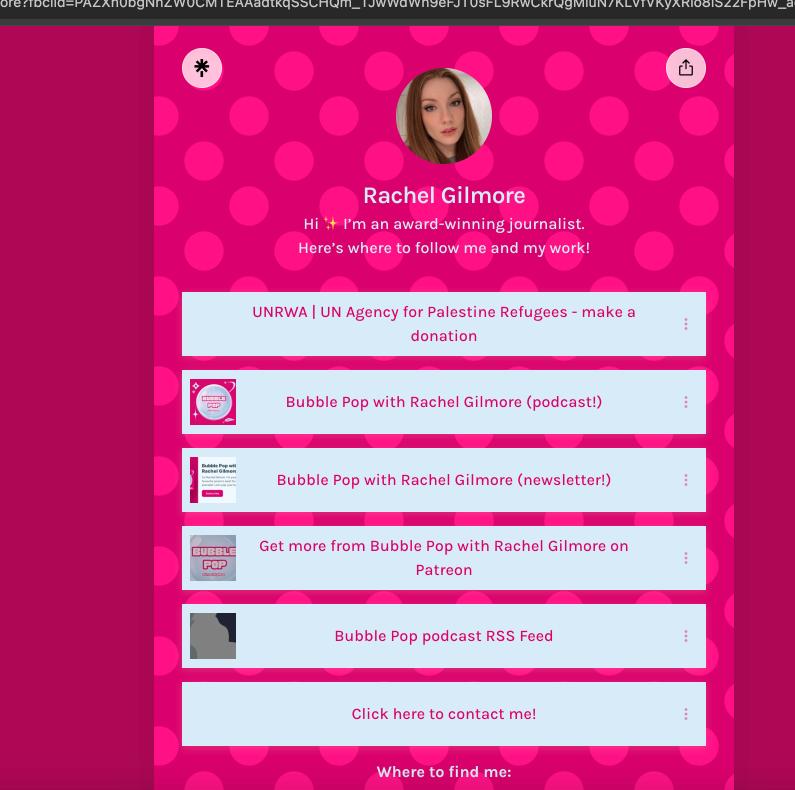The height and width of the screenshot is (790, 795).
Task: Open the share button at top right
Action: 686,68
